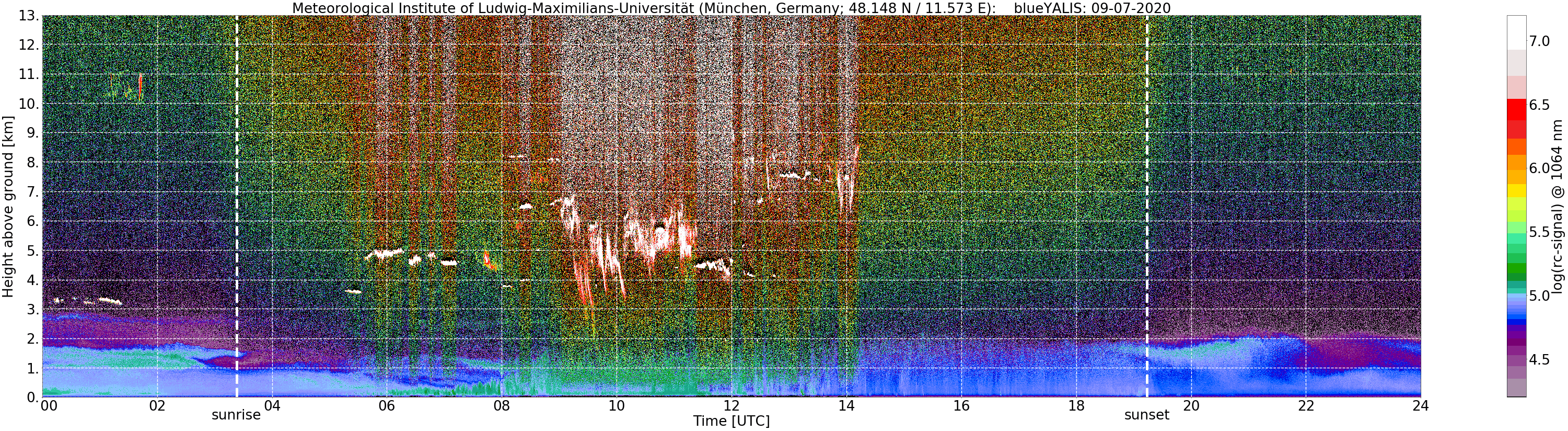The image size is (1568, 431).
Task: Click the colorbar tick label '5.5'
Action: (1539, 232)
